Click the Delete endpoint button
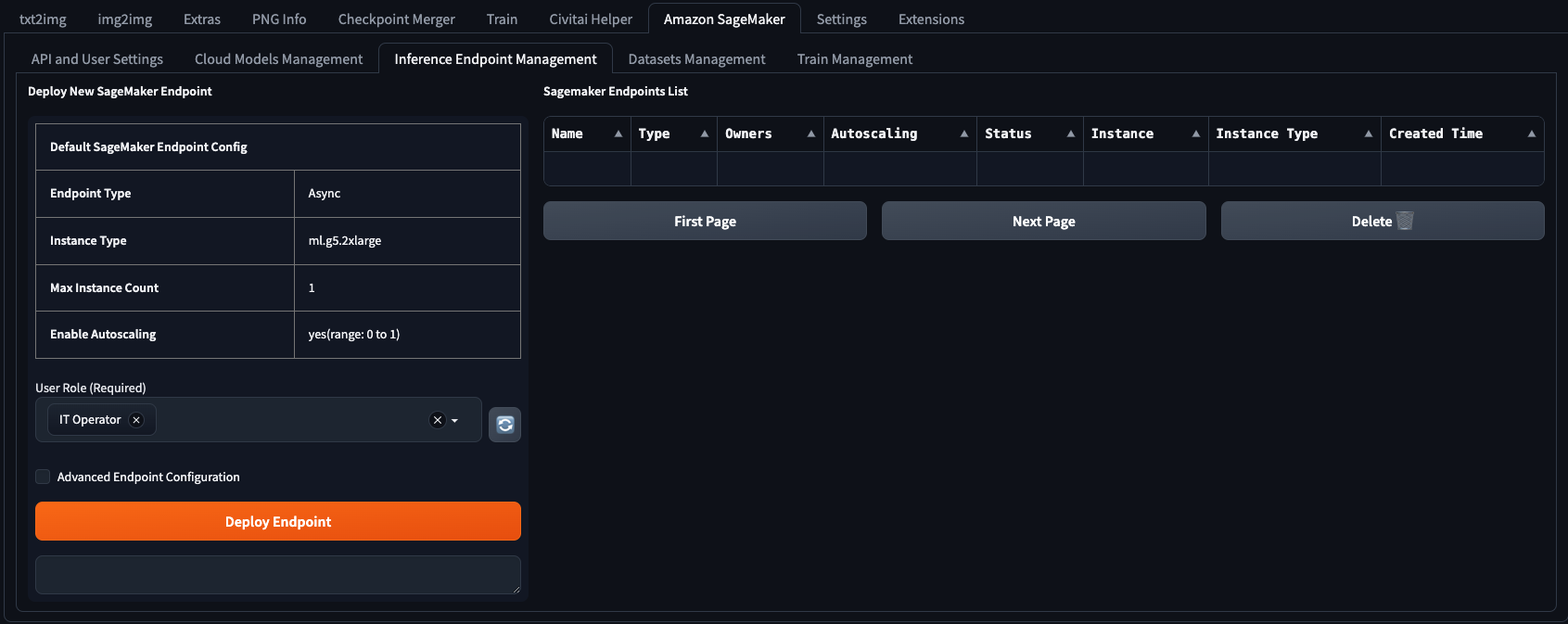The height and width of the screenshot is (624, 1568). tap(1383, 221)
